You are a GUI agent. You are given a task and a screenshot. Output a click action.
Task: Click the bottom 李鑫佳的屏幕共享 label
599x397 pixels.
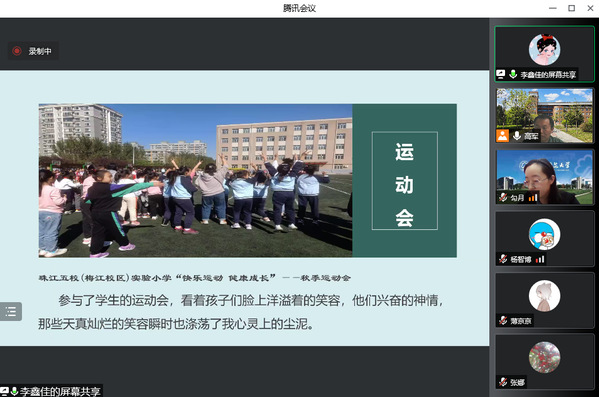(x=60, y=392)
